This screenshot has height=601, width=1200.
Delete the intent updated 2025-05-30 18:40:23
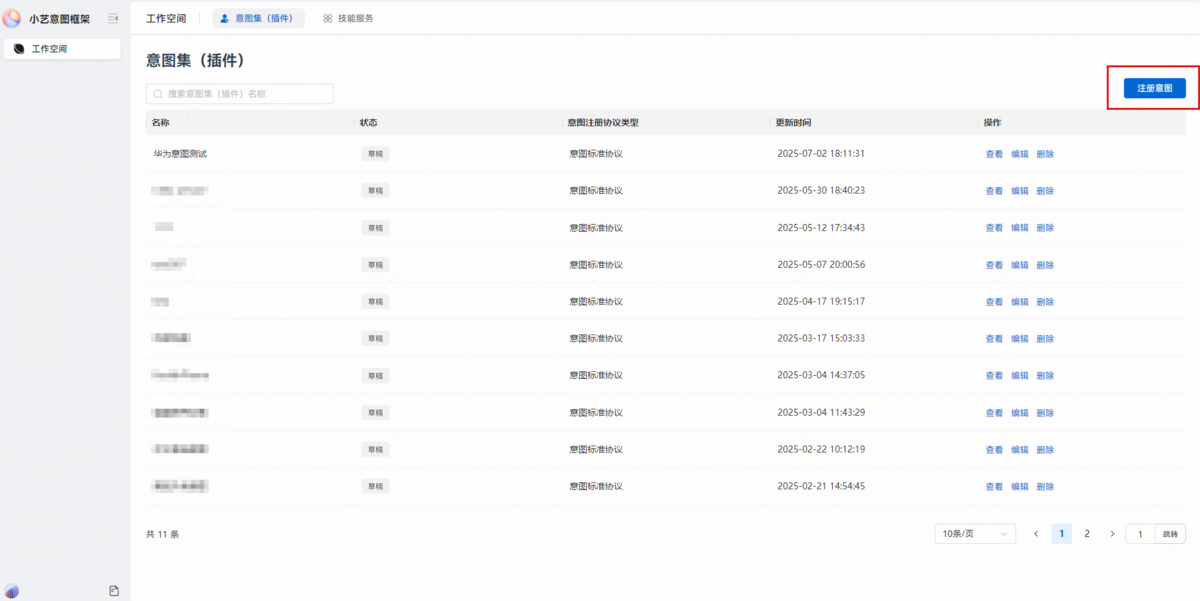click(1045, 191)
